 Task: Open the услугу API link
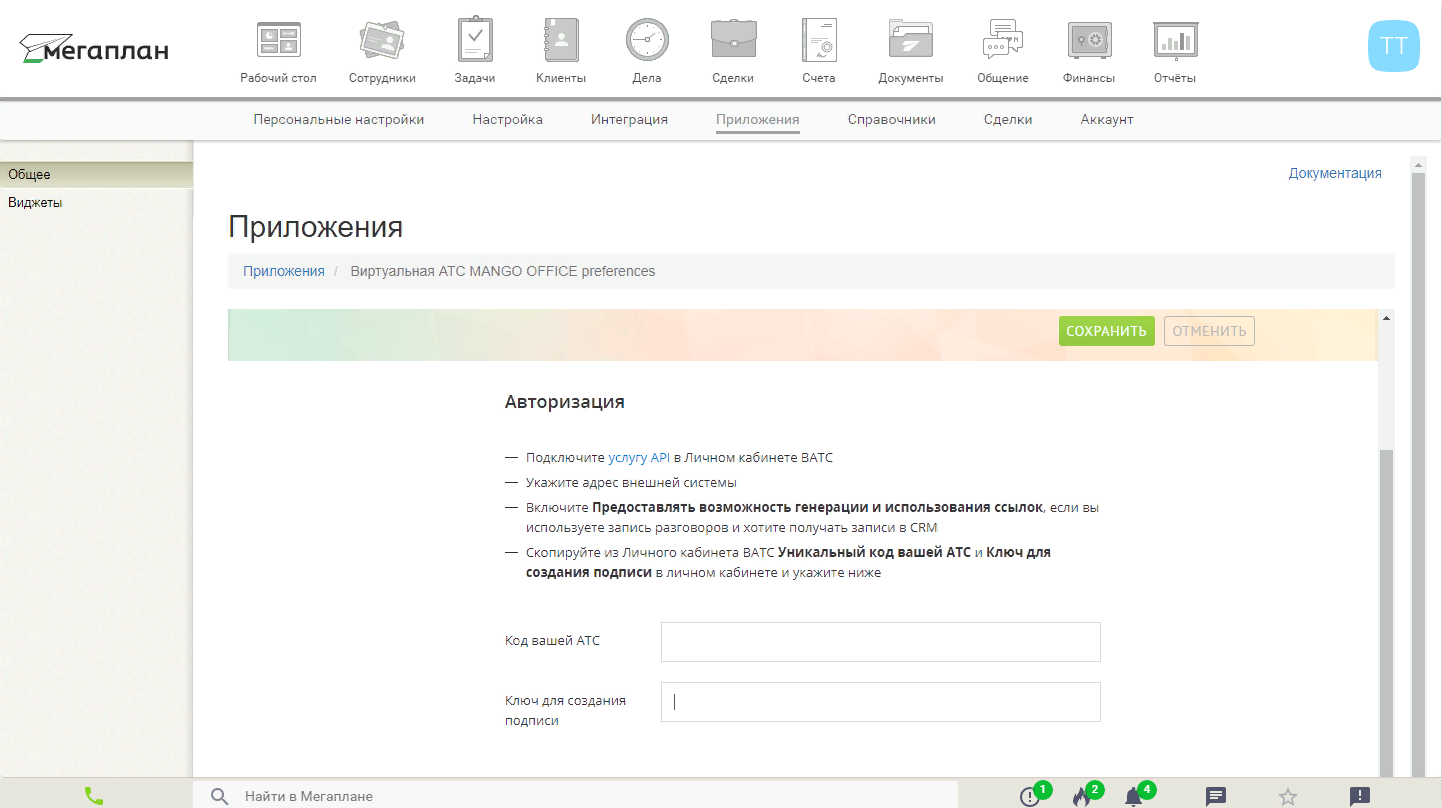639,457
